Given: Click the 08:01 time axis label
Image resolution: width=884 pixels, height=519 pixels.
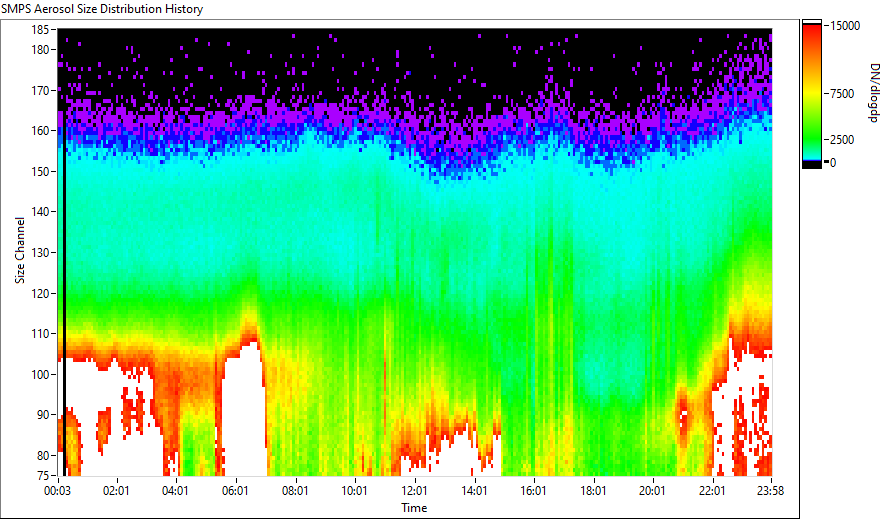Looking at the screenshot, I should (295, 491).
